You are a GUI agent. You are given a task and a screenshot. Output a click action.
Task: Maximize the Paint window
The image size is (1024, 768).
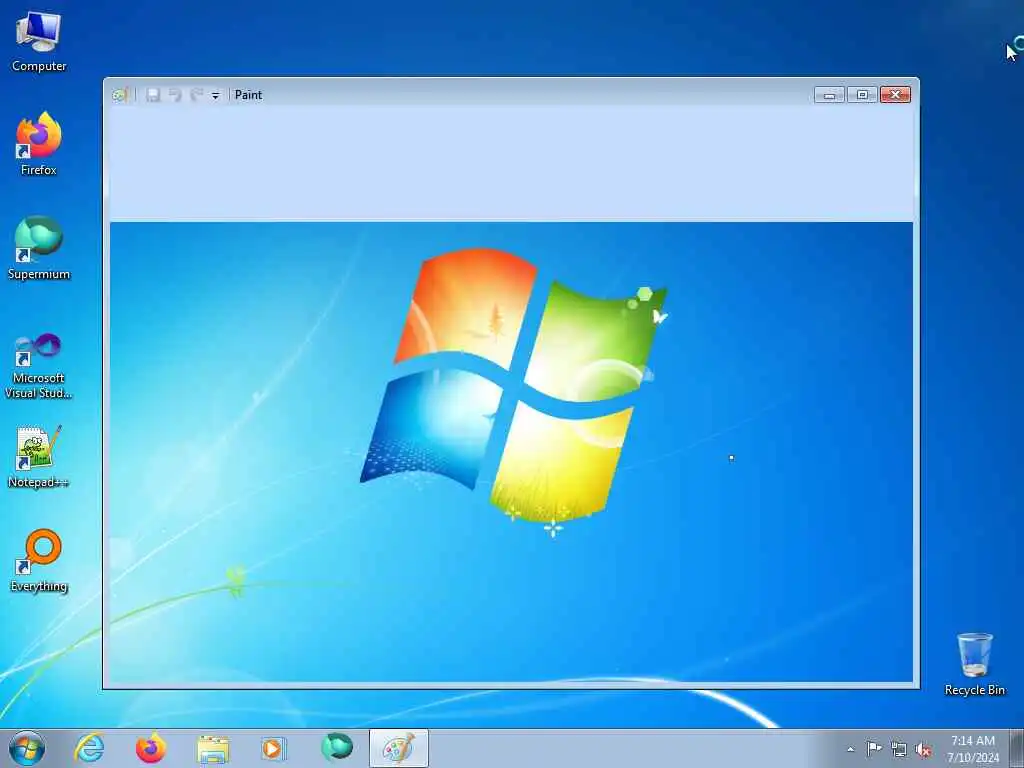pos(862,95)
